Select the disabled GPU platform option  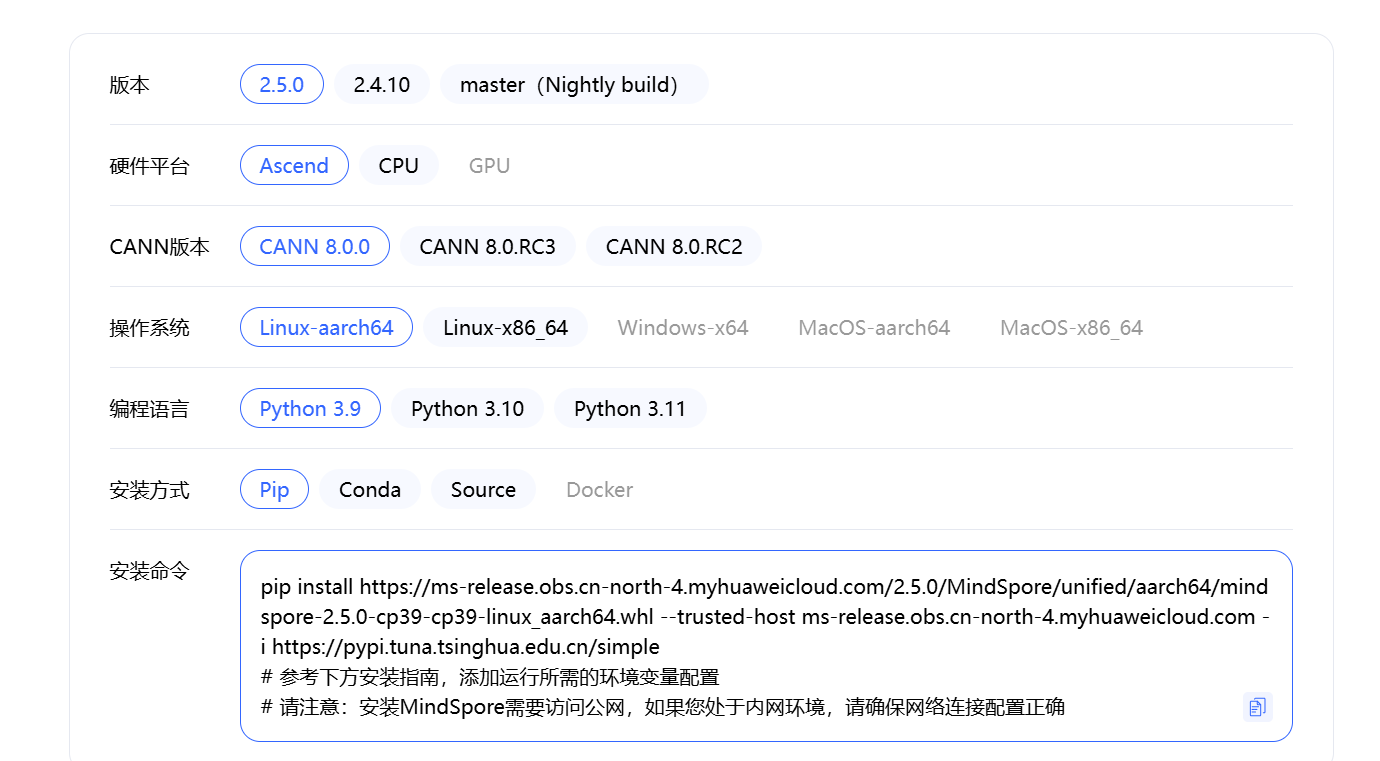[490, 166]
